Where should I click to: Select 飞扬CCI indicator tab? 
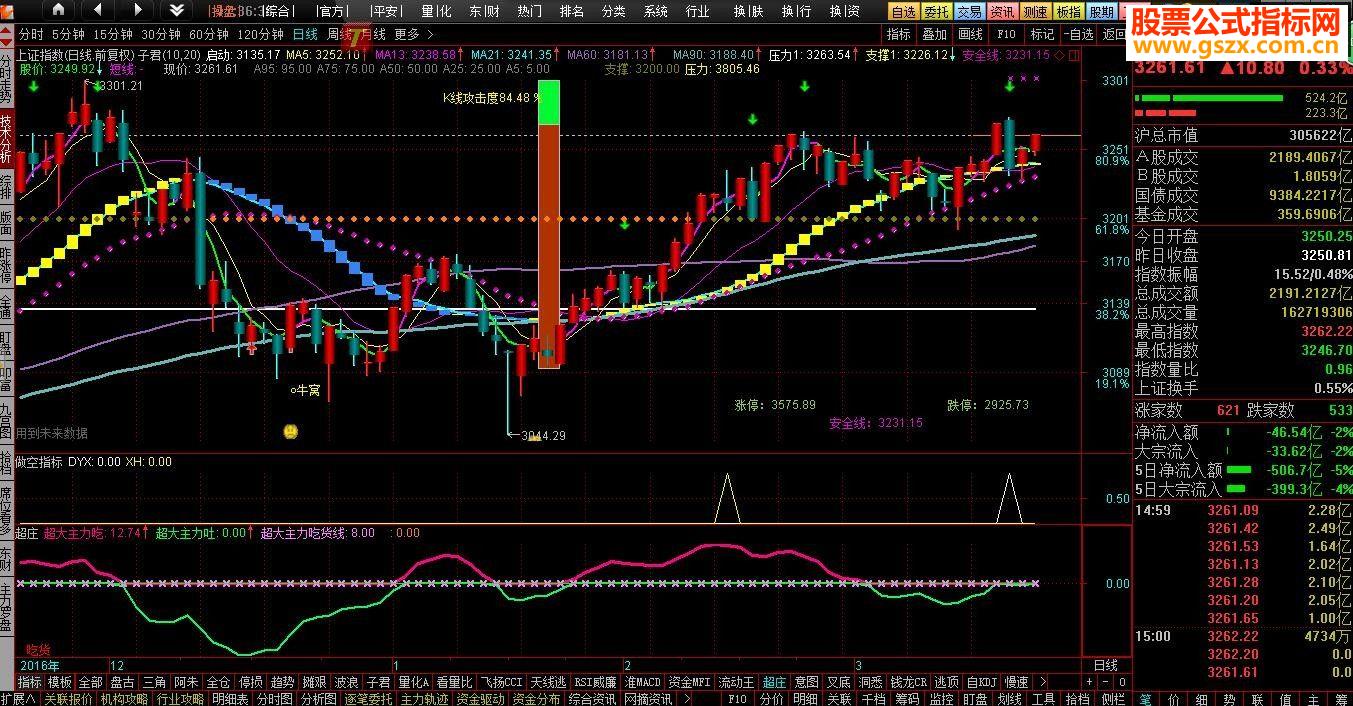(502, 682)
